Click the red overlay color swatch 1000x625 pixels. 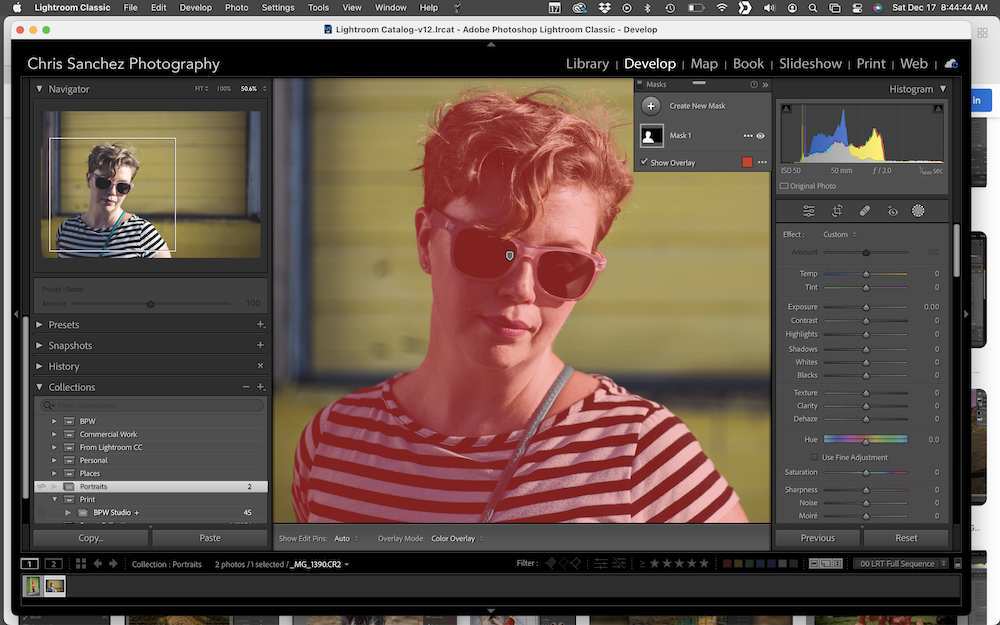[x=746, y=162]
